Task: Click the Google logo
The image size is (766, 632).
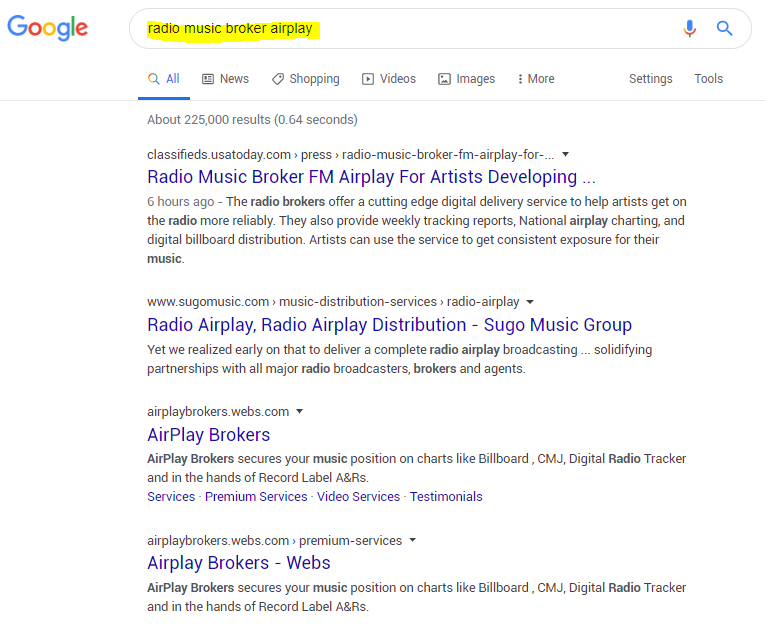Action: tap(47, 27)
